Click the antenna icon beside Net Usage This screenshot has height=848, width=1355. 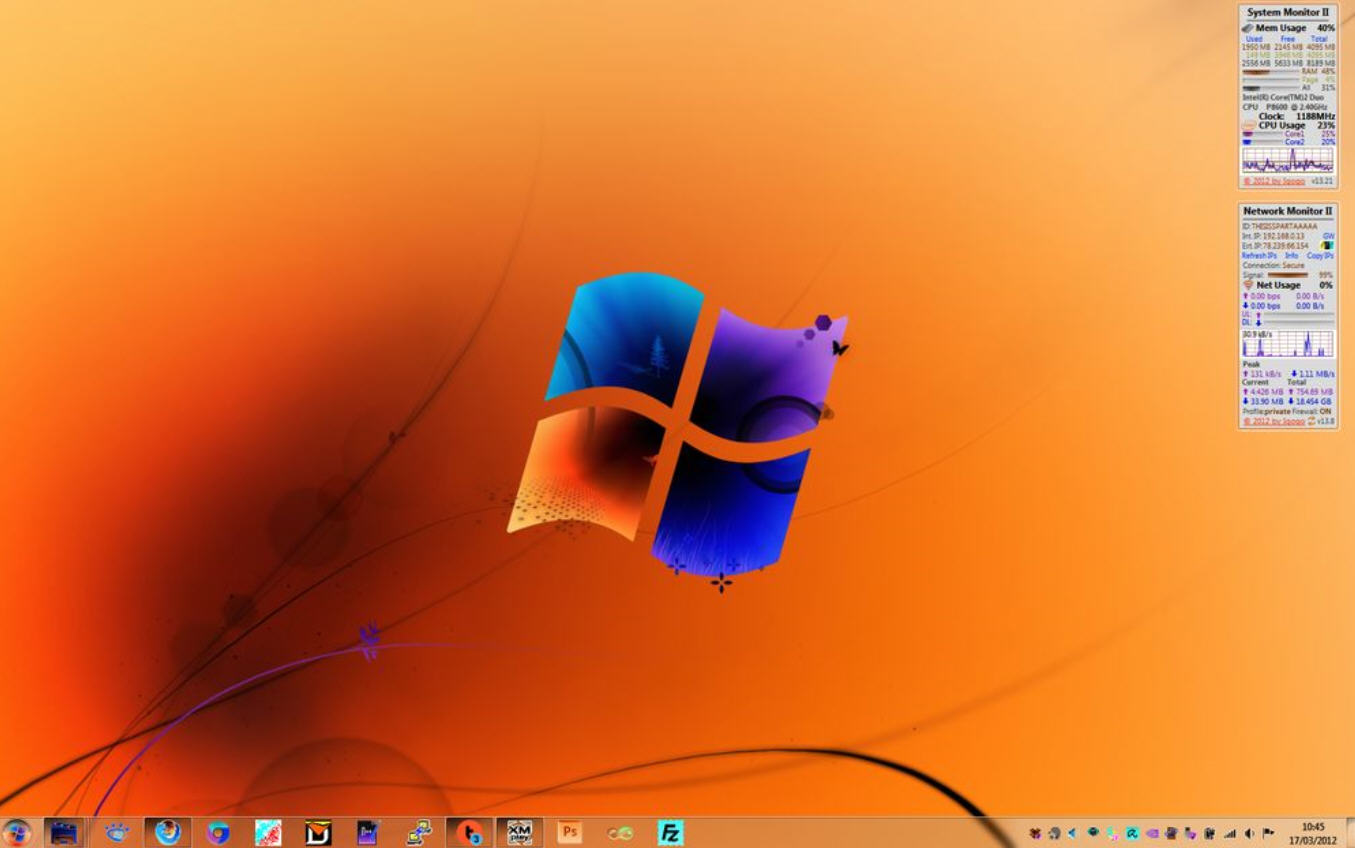[x=1248, y=286]
